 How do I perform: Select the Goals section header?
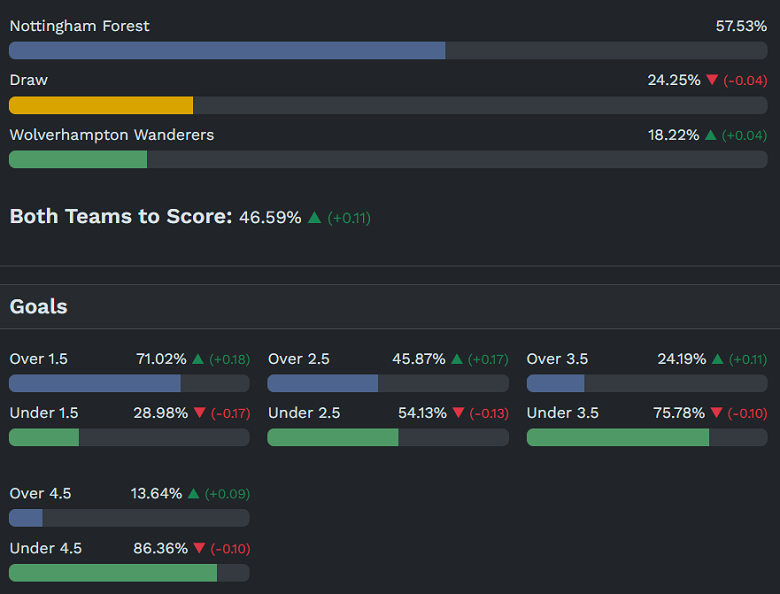tap(39, 307)
